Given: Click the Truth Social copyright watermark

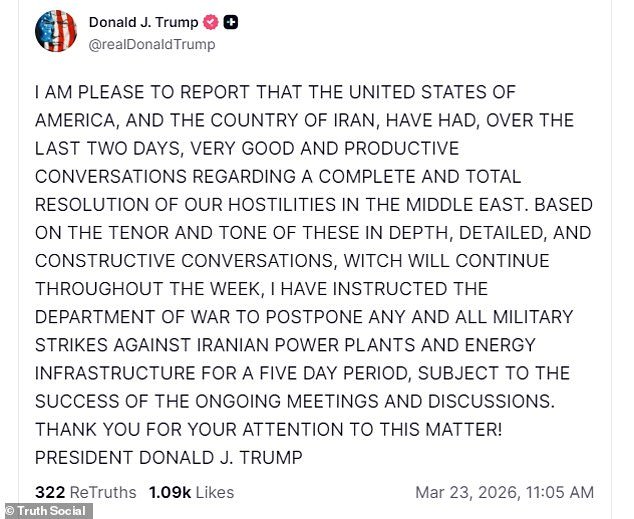Looking at the screenshot, I should coord(46,511).
